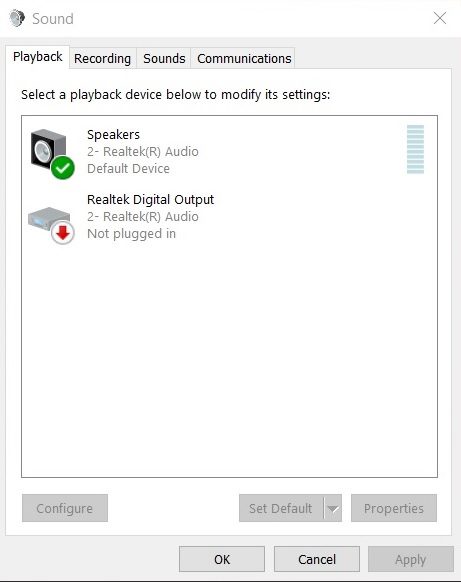The image size is (461, 582).
Task: Click the Apply button
Action: [x=411, y=559]
